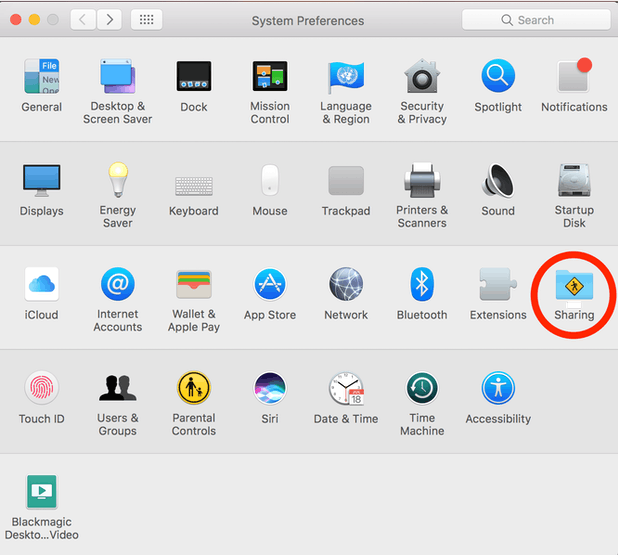Viewport: 618px width, 555px height.
Task: Click the Show All grid button
Action: tap(147, 19)
